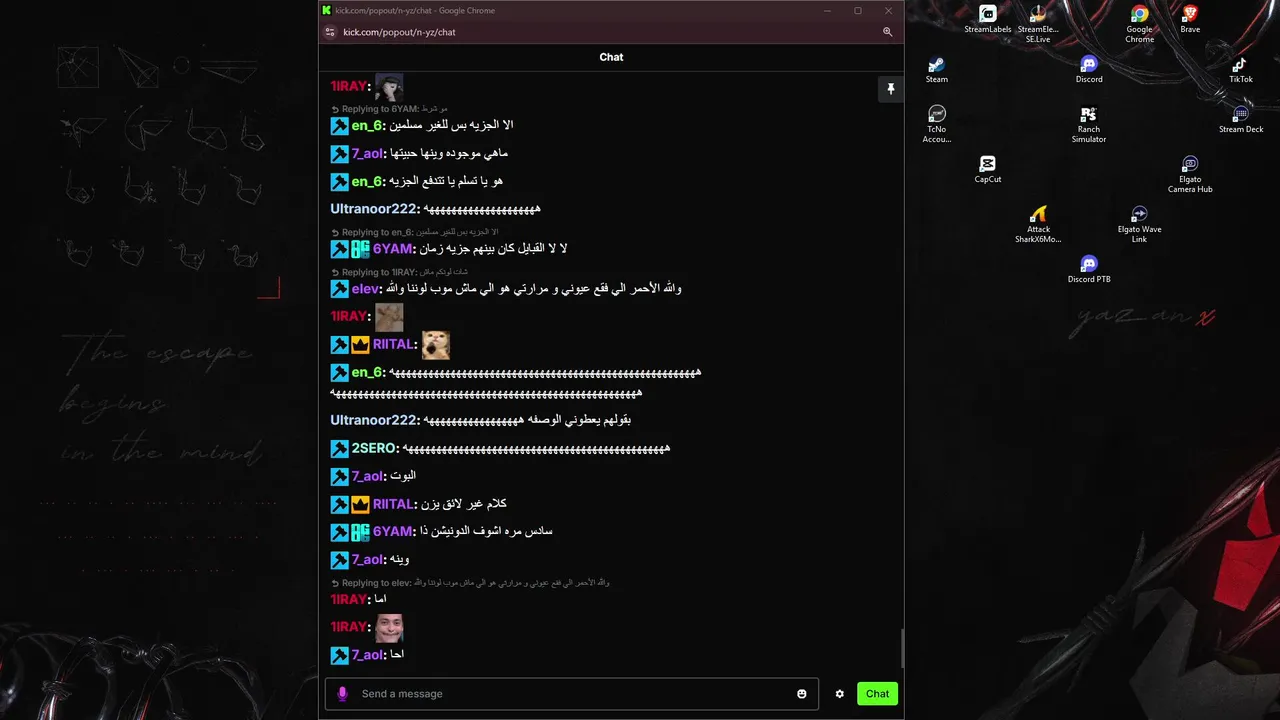1280x720 pixels.
Task: Open Ranch Simulator desktop icon
Action: click(1089, 125)
